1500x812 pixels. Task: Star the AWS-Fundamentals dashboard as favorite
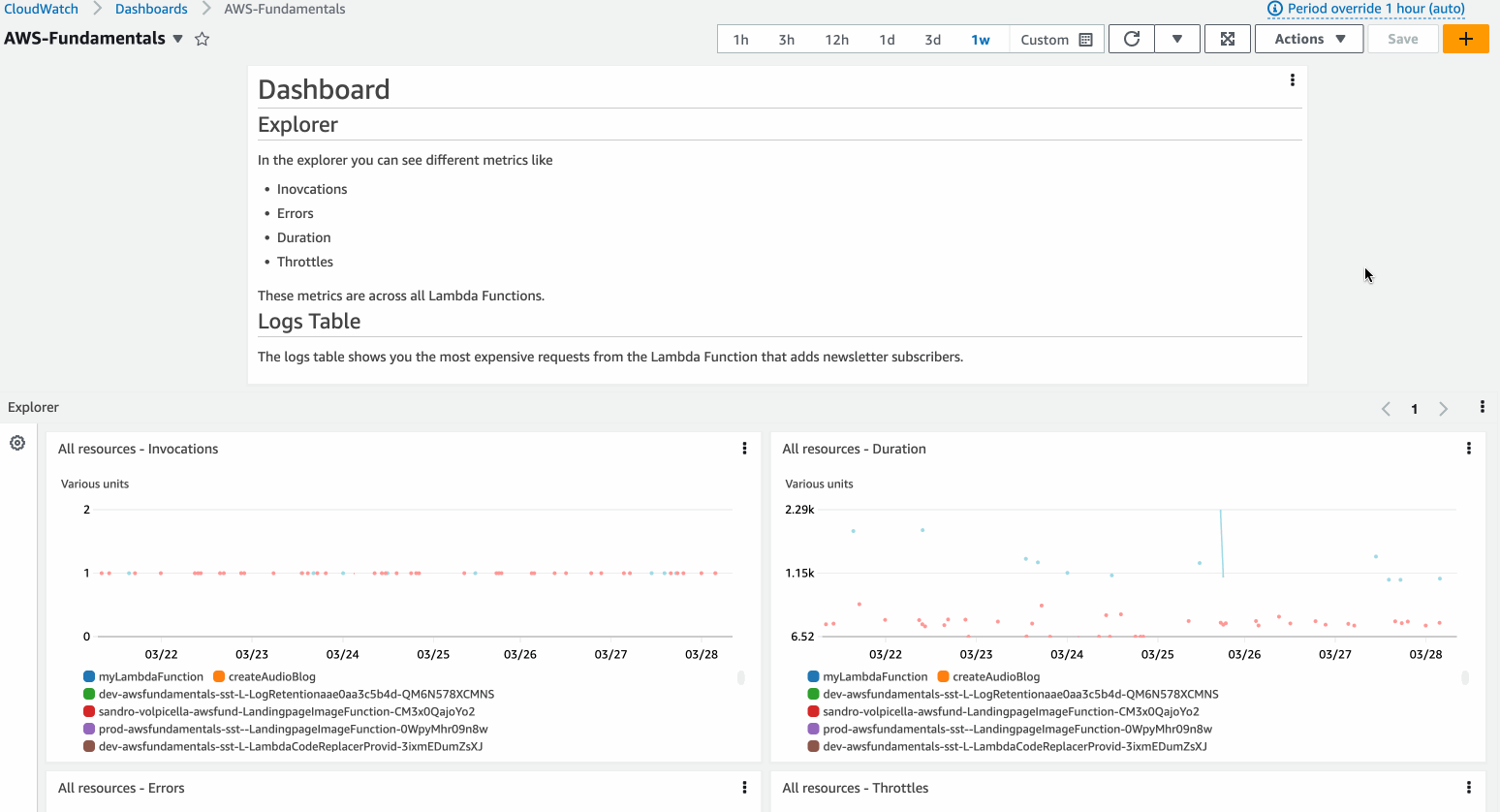[x=202, y=39]
